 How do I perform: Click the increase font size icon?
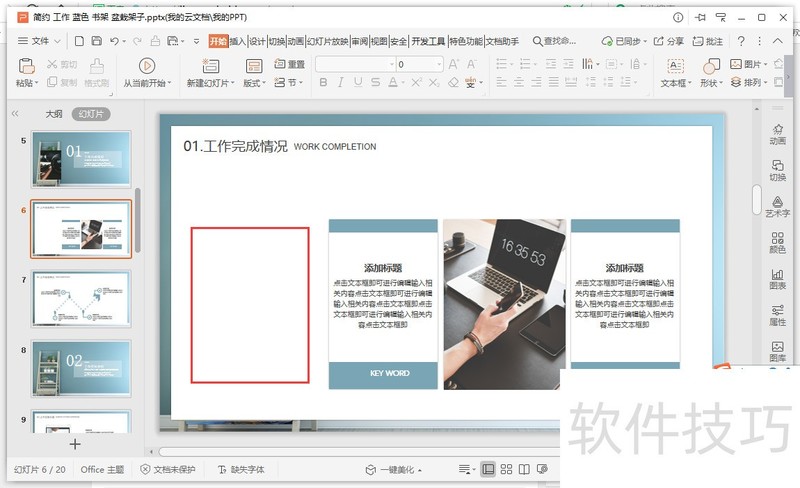coord(453,64)
